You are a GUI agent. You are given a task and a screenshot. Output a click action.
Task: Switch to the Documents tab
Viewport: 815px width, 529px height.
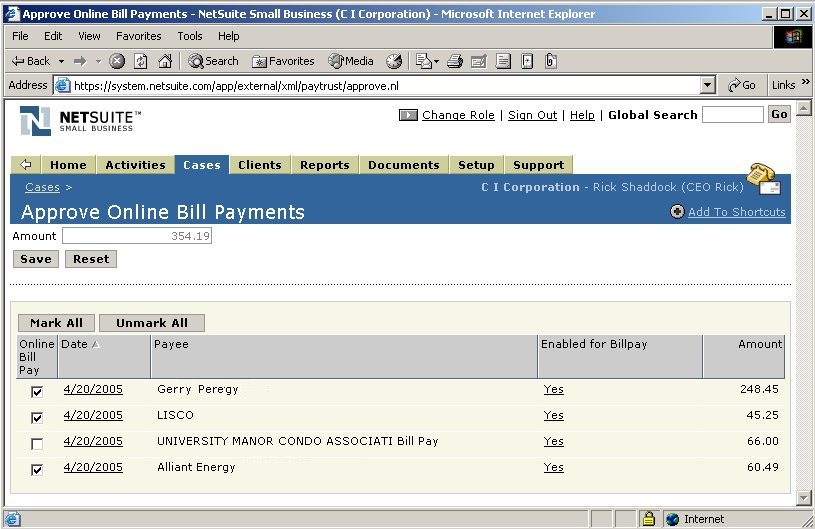coord(404,165)
